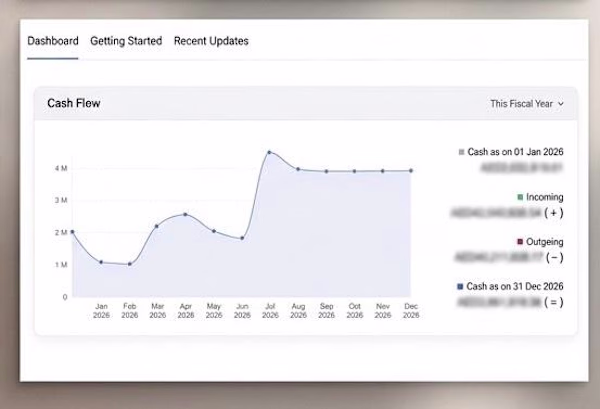This screenshot has height=409, width=600.
Task: Click the green Incoming legend square
Action: tap(520, 197)
